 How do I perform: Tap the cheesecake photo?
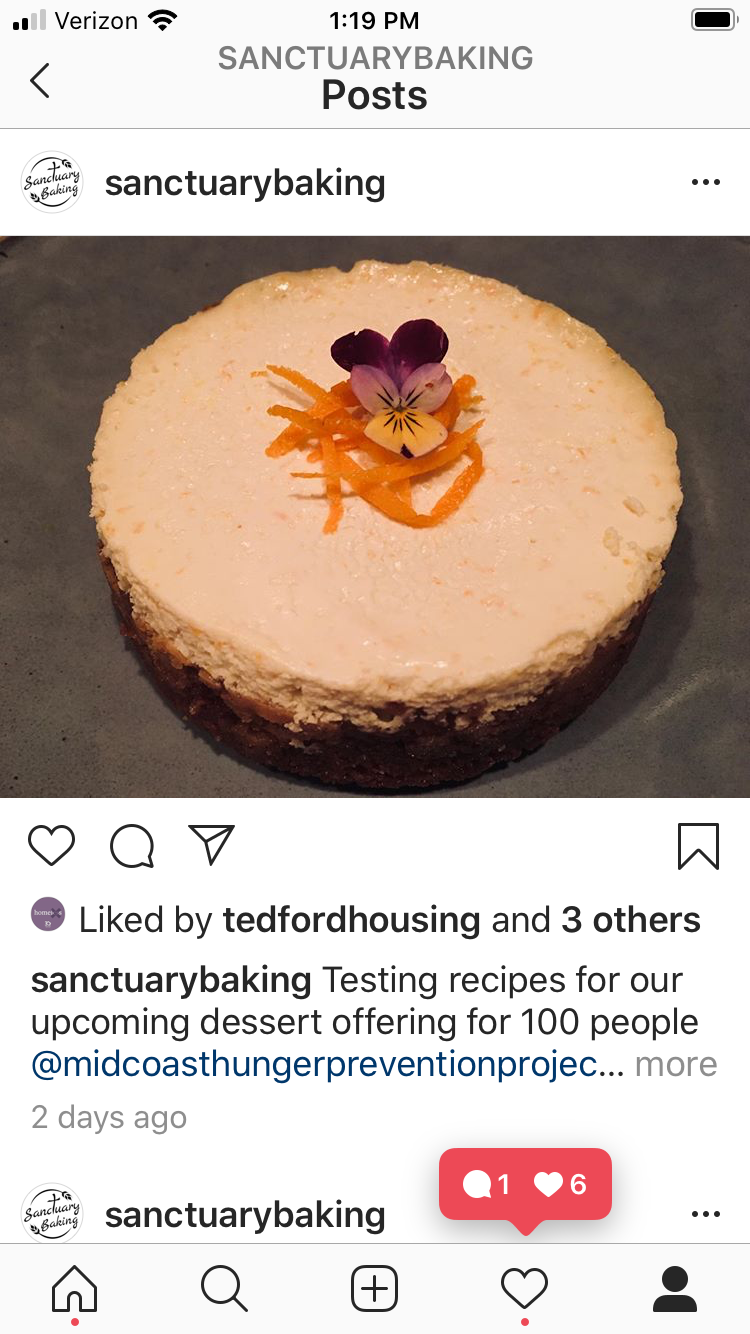coord(375,516)
